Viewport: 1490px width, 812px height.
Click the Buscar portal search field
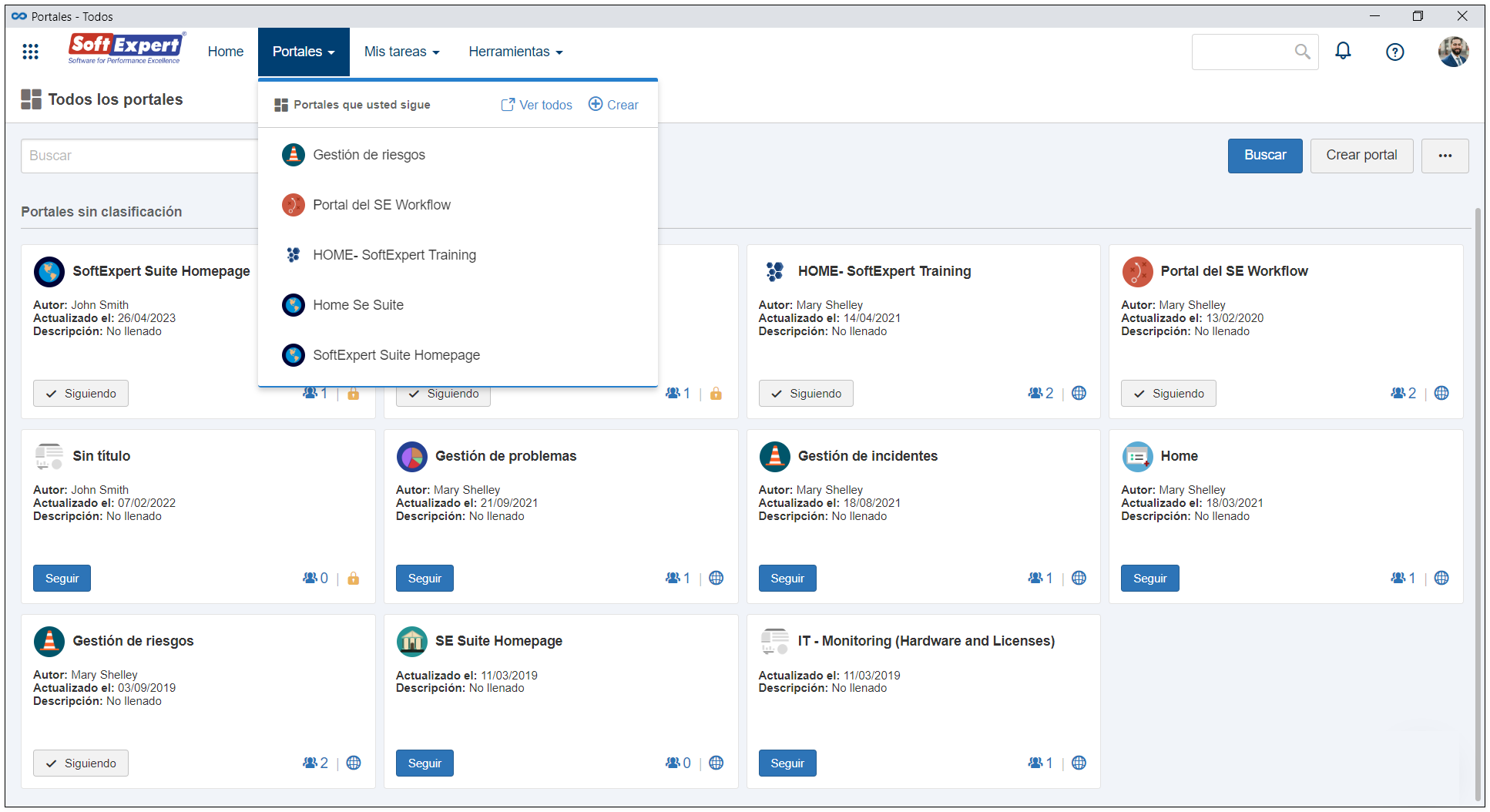coord(139,156)
